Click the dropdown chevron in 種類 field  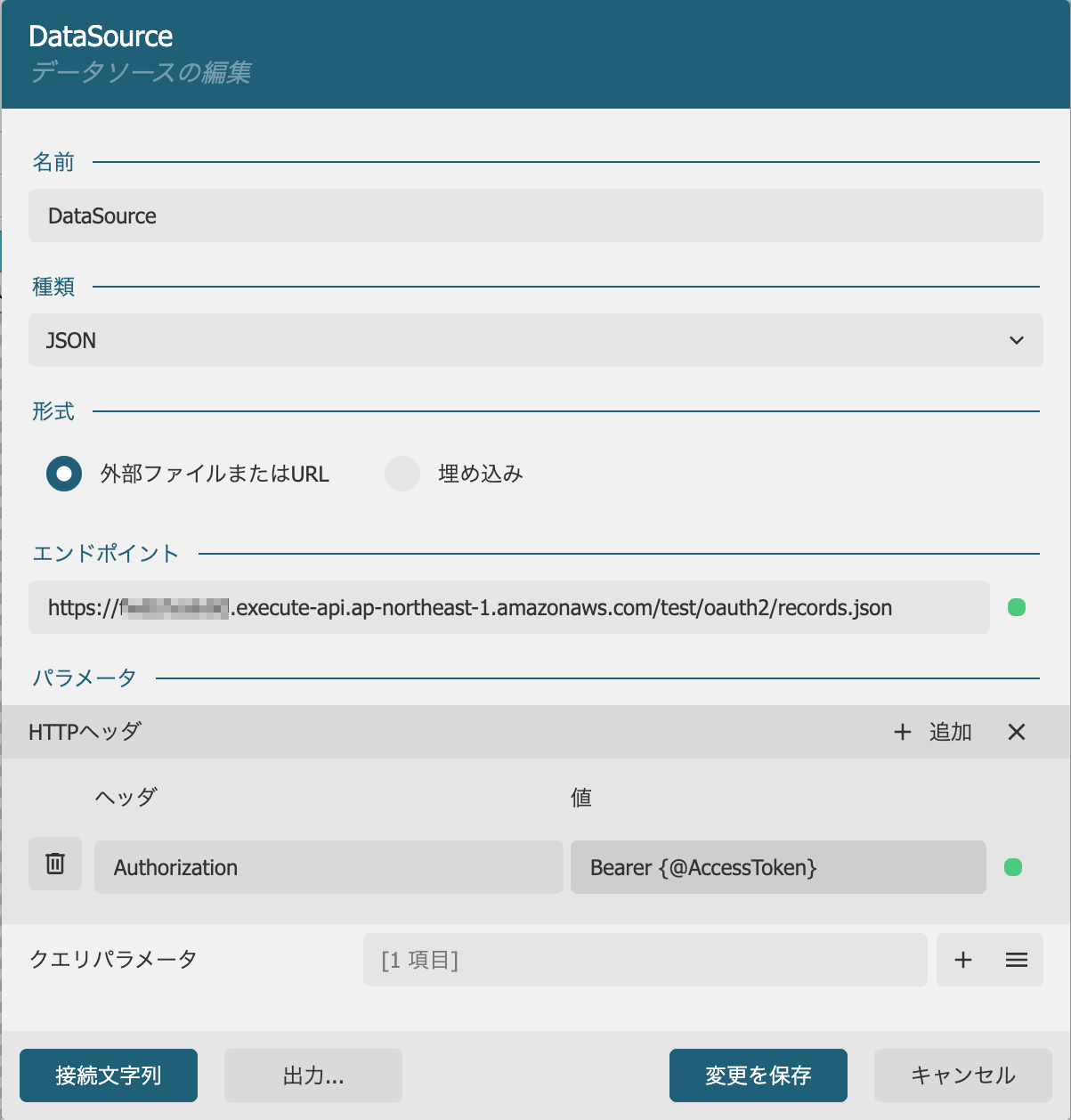tap(1017, 340)
